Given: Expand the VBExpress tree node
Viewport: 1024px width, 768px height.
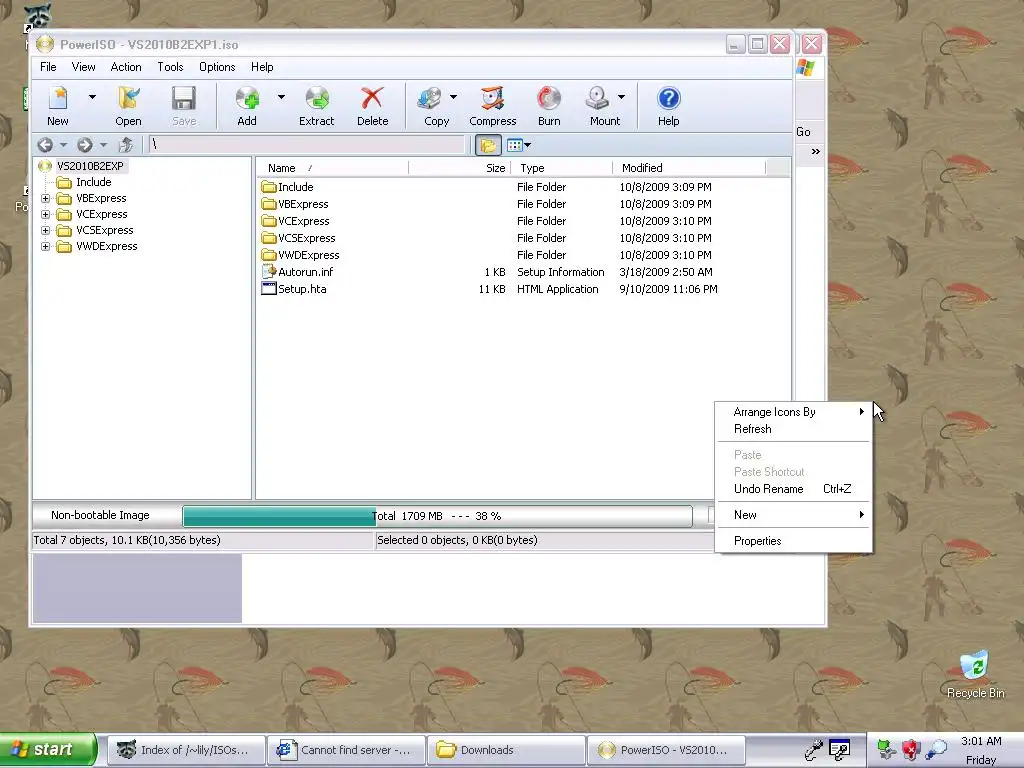Looking at the screenshot, I should (45, 198).
